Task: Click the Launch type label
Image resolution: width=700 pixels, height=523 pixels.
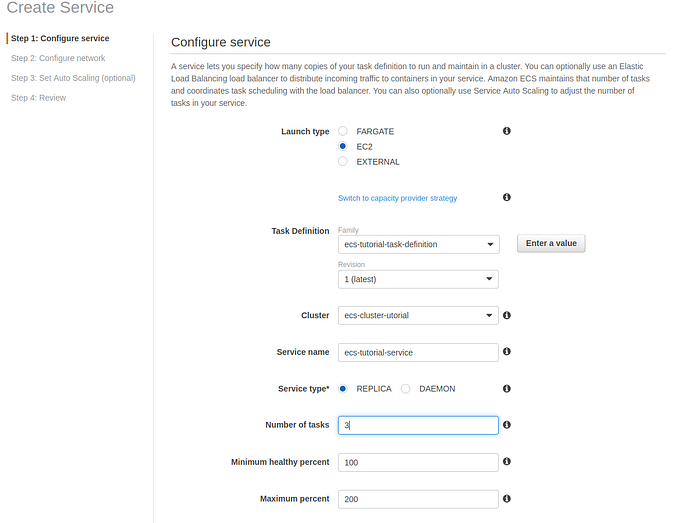Action: tap(305, 132)
